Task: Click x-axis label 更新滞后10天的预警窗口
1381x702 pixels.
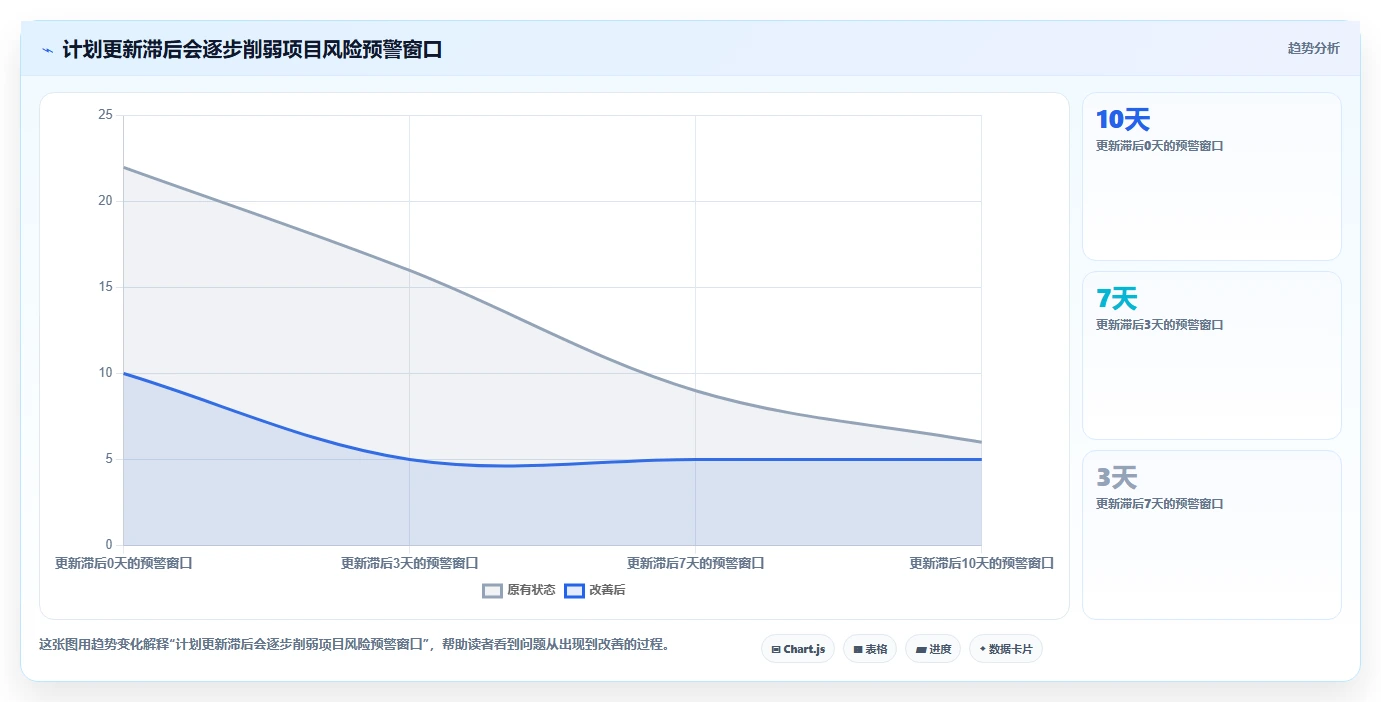Action: click(982, 563)
